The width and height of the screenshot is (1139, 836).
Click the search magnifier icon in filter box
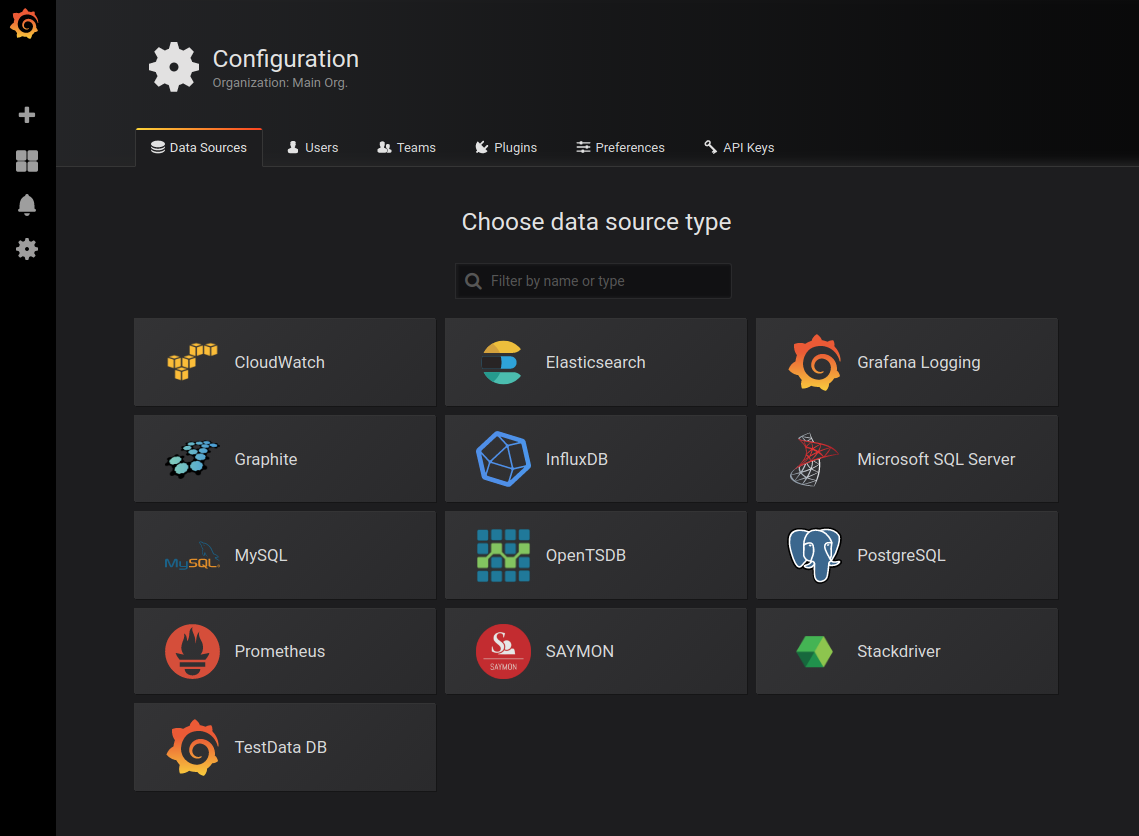[474, 281]
